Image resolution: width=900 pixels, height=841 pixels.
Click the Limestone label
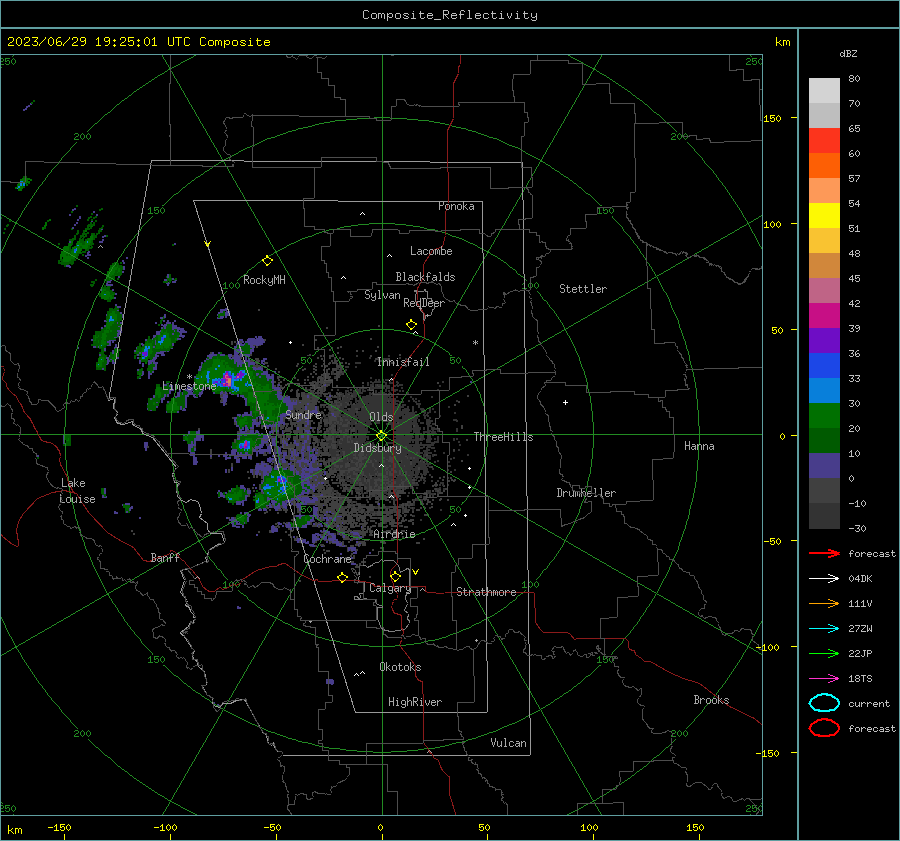189,386
